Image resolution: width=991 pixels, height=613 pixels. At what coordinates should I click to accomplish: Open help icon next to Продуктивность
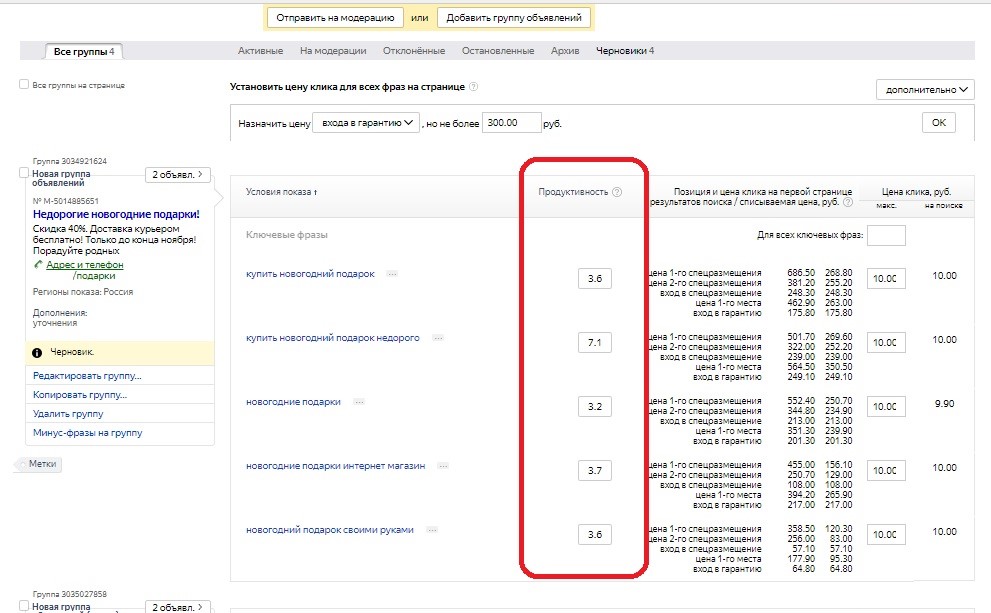click(617, 192)
